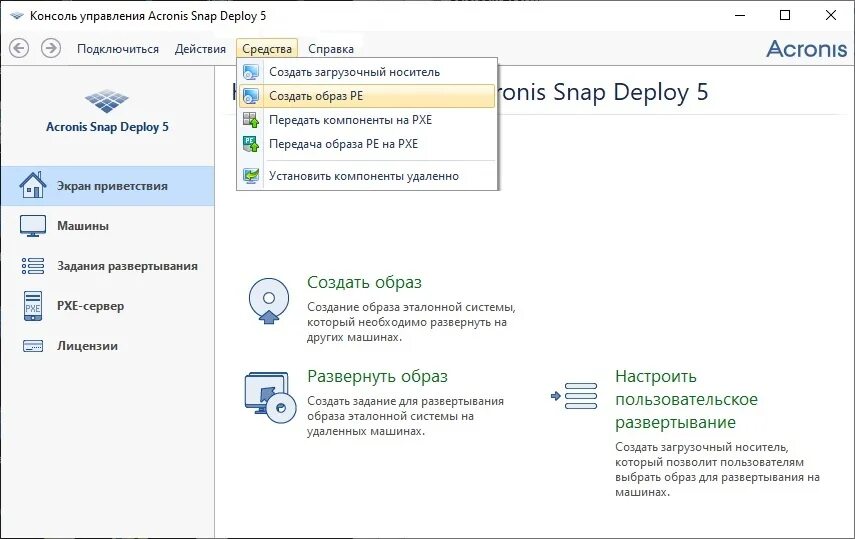Image resolution: width=855 pixels, height=539 pixels.
Task: Click the monitor icon beside Машины
Action: tap(33, 226)
